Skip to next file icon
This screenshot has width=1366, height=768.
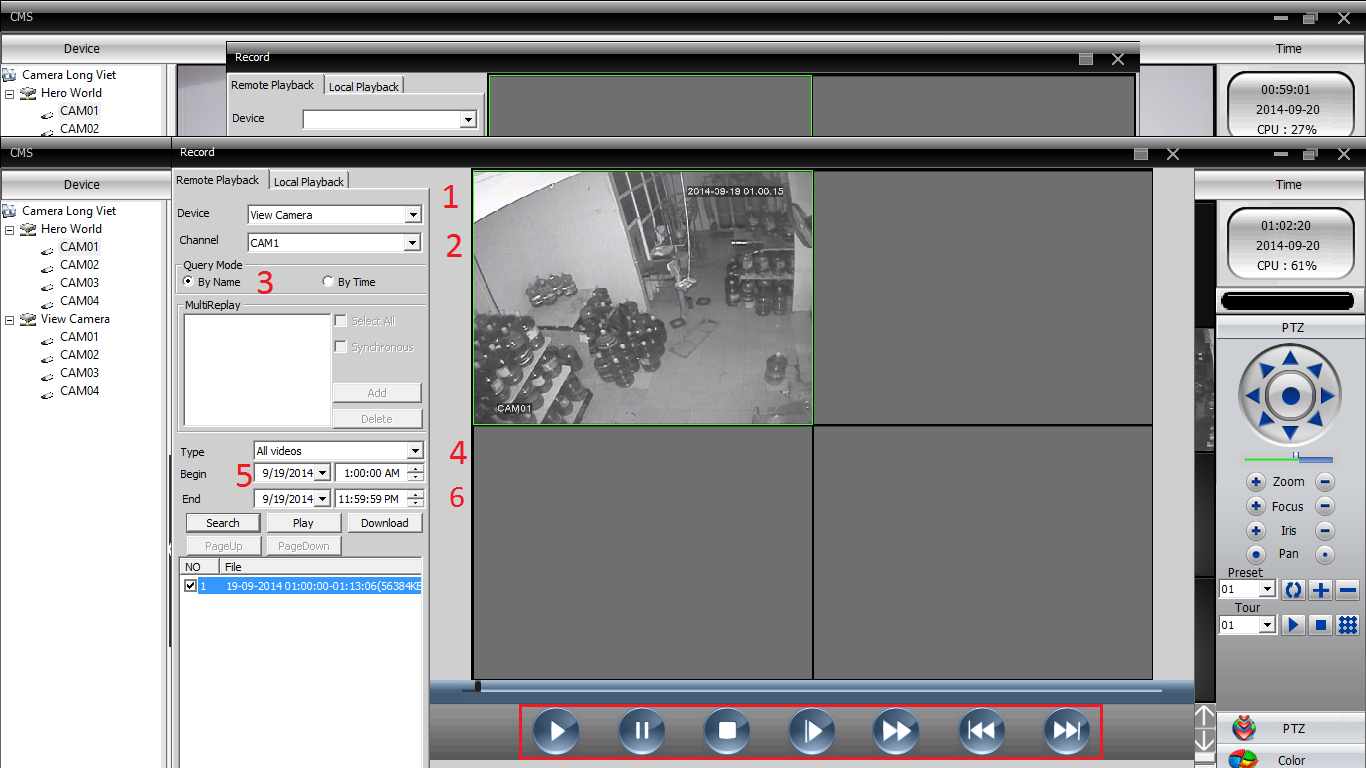pyautogui.click(x=1067, y=731)
